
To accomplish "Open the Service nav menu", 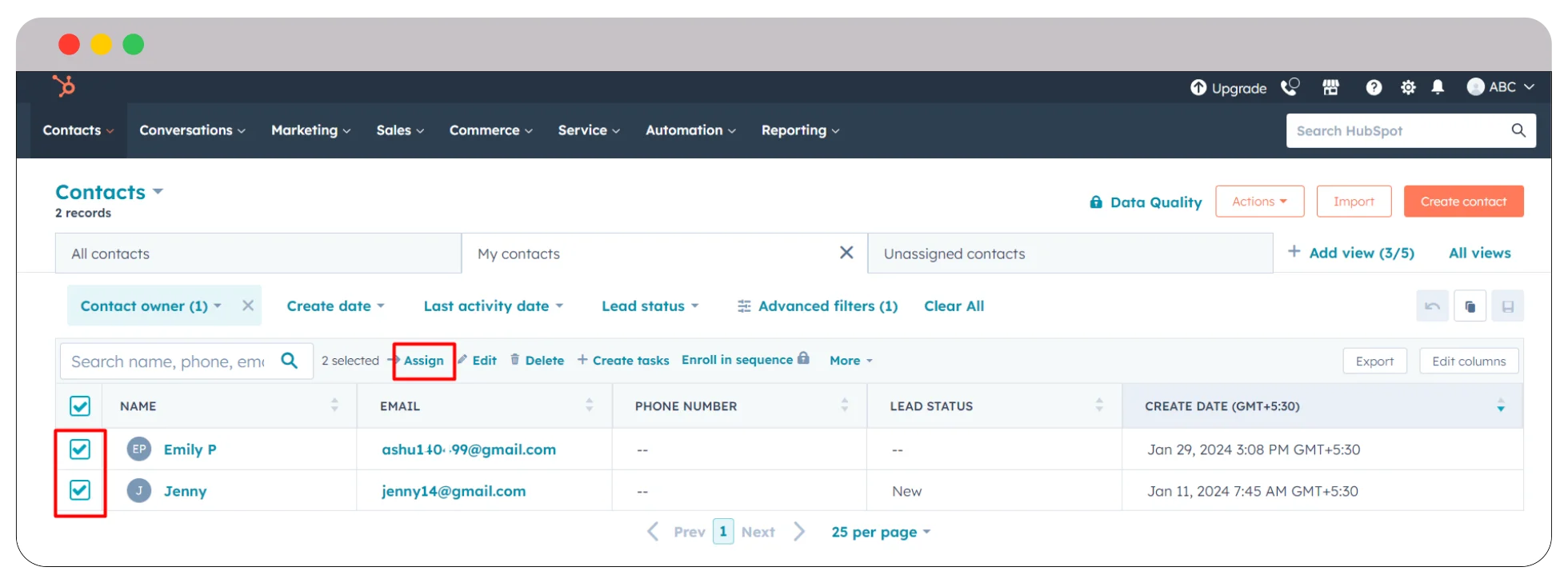I will coord(589,130).
